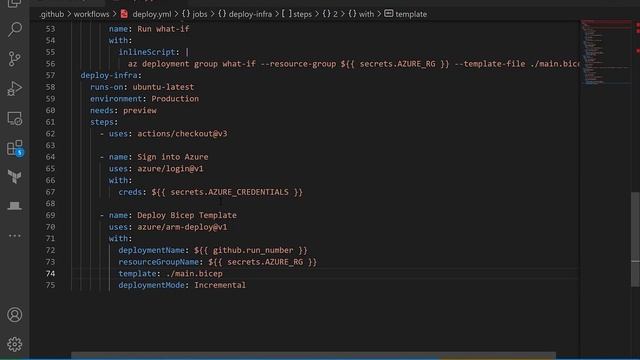This screenshot has width=640, height=360.
Task: Click the vertical scrollbar thumb
Action: pyautogui.click(x=635, y=239)
